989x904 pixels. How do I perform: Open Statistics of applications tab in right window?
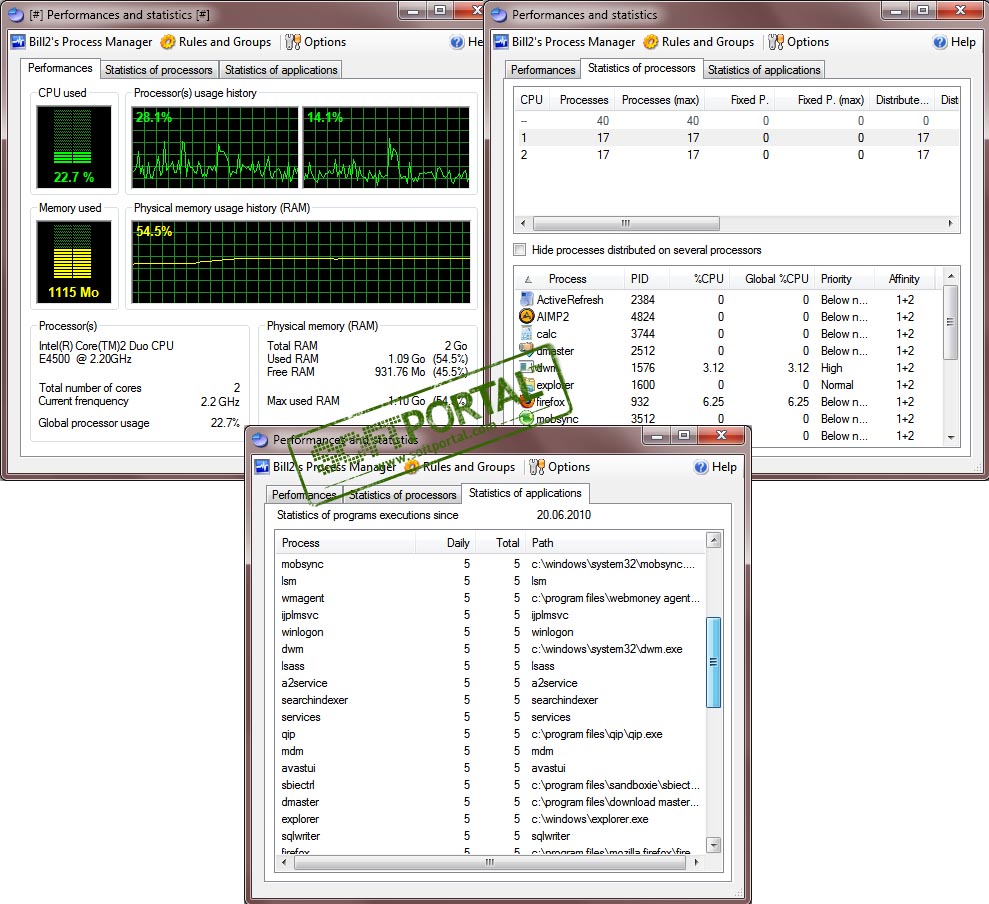pos(764,69)
